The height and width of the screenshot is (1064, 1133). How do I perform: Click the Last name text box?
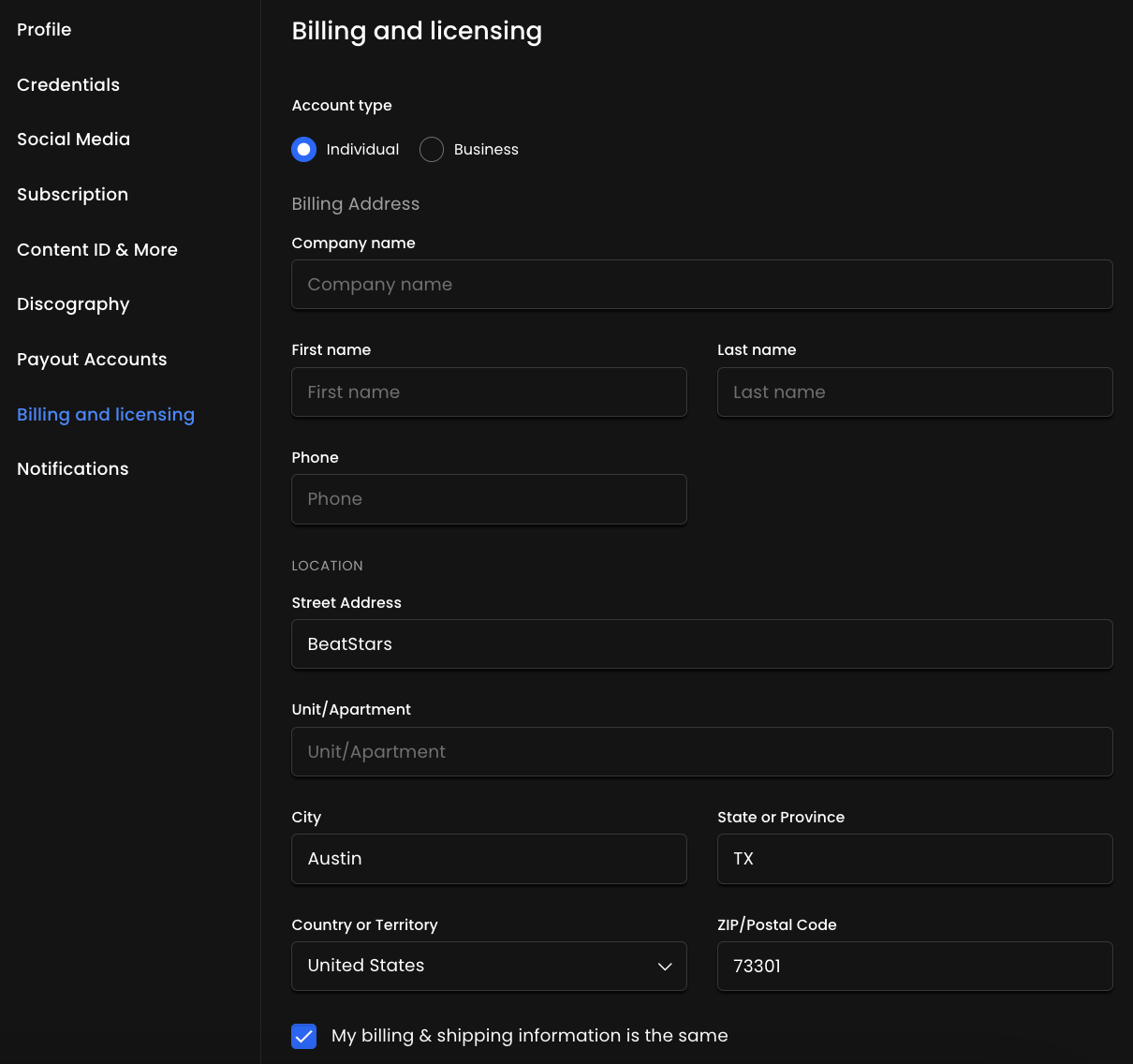914,392
